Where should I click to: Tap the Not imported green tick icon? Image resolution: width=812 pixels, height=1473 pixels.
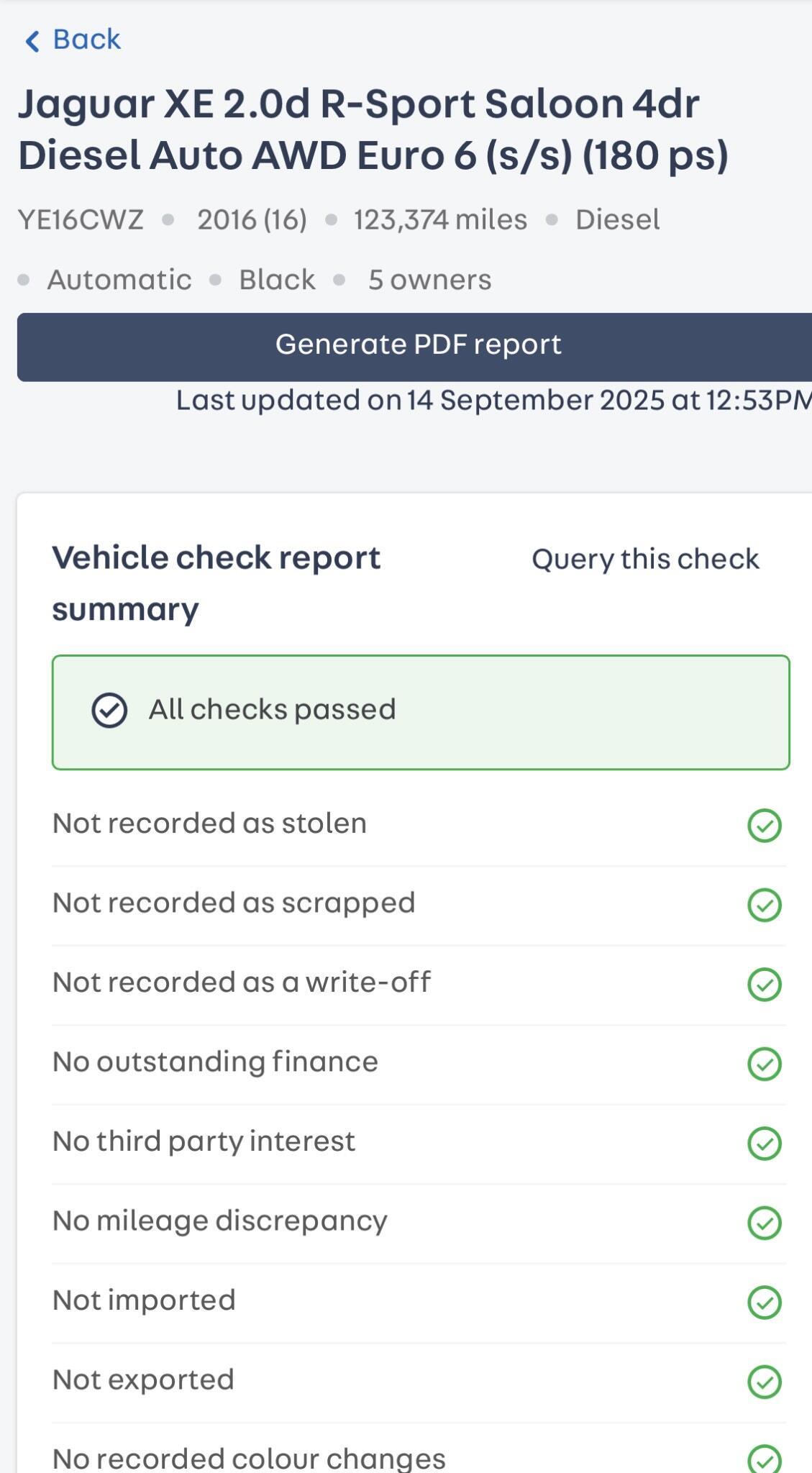764,1302
